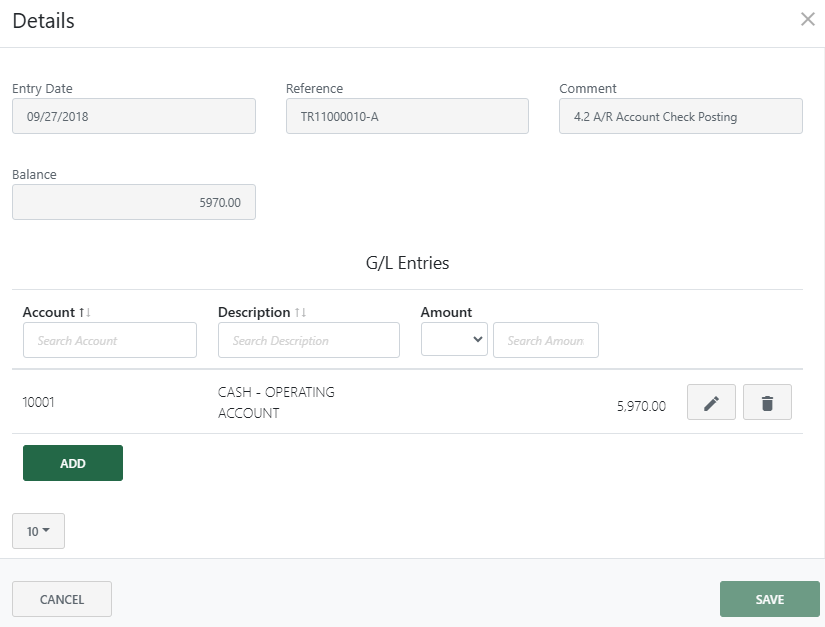Screen dimensions: 825x627
Task: Click the CANCEL button
Action: 61,599
